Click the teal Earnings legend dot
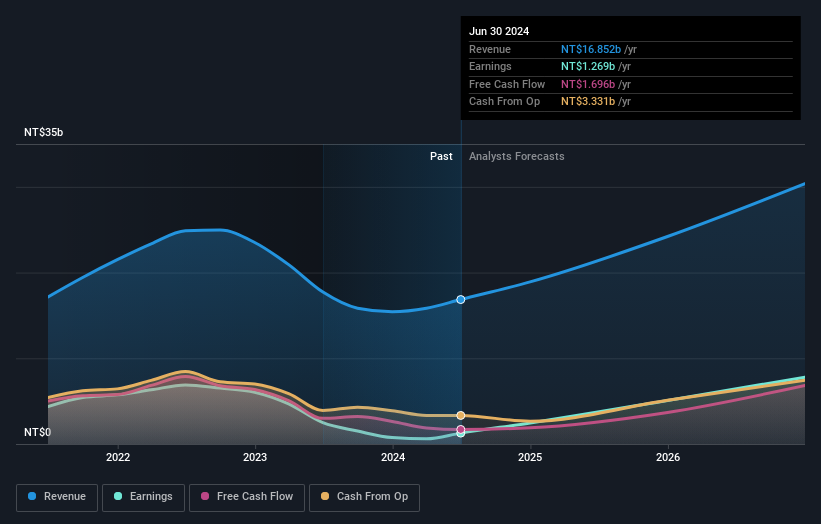This screenshot has width=821, height=524. click(118, 496)
